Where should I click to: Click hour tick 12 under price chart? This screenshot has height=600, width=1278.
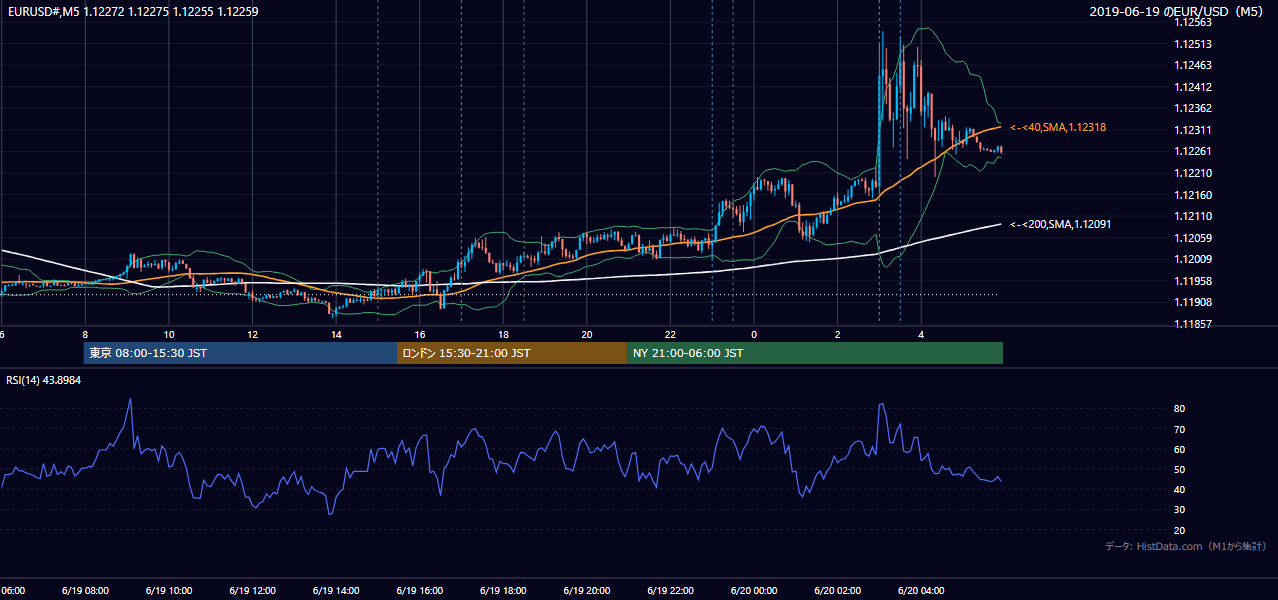pos(252,334)
